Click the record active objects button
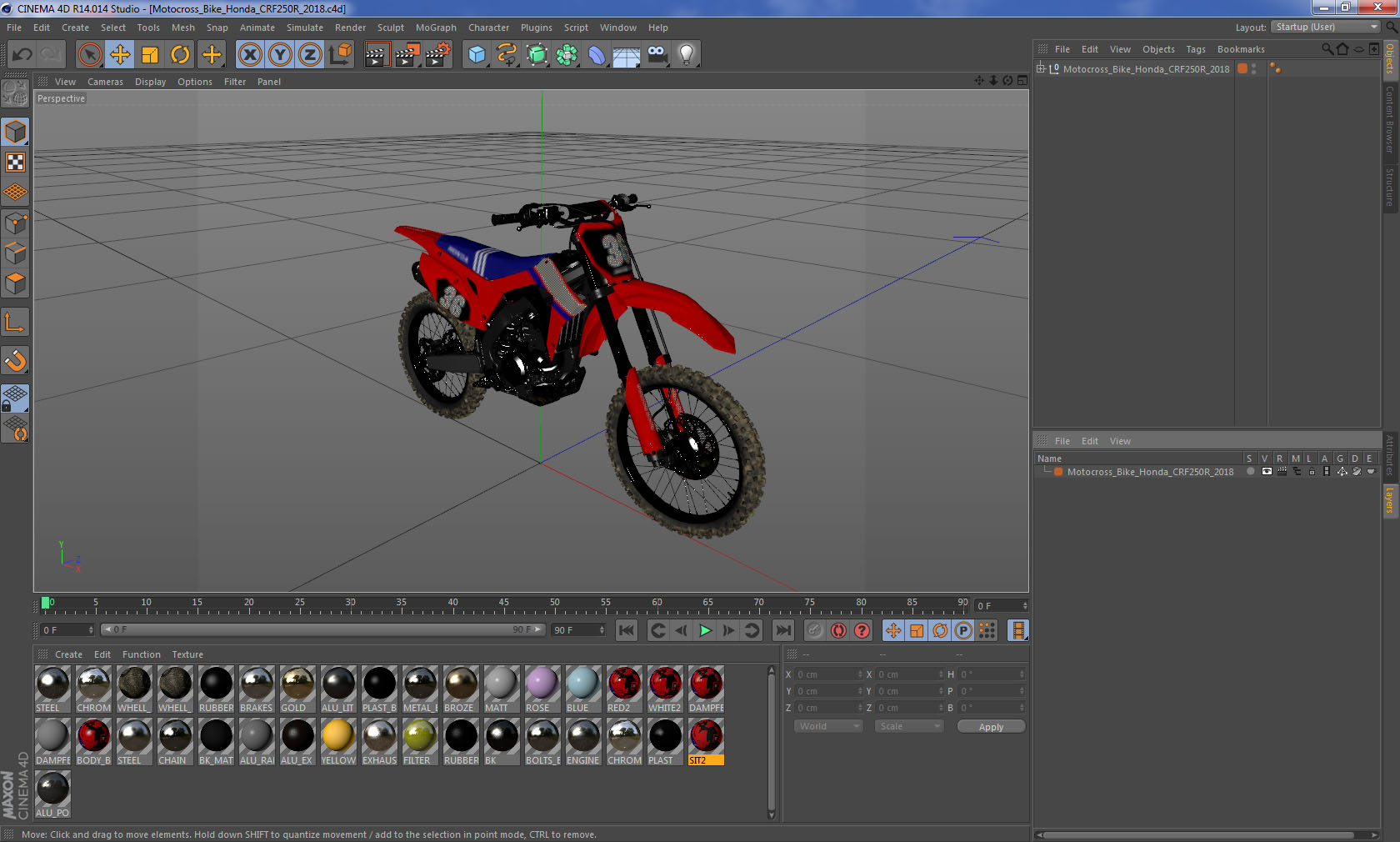Viewport: 1400px width, 842px height. pyautogui.click(x=815, y=630)
